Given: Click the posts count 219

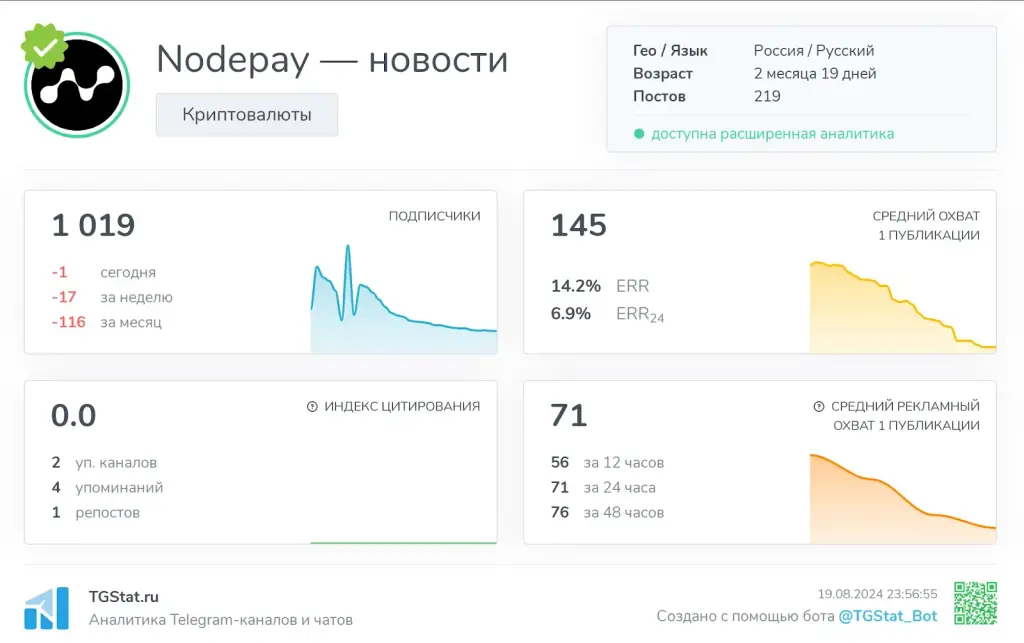Looking at the screenshot, I should click(x=767, y=97).
